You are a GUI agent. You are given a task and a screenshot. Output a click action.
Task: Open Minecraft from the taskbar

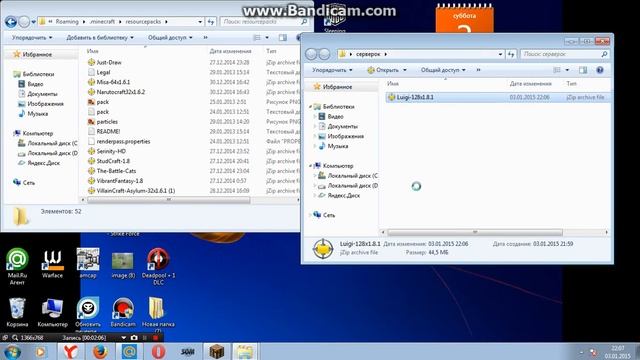pyautogui.click(x=217, y=351)
